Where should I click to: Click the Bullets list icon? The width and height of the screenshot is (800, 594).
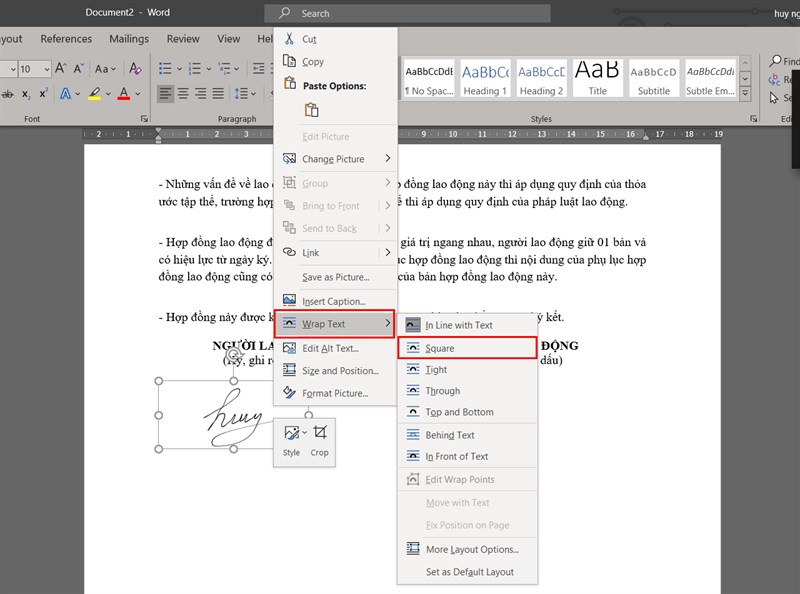click(x=165, y=68)
